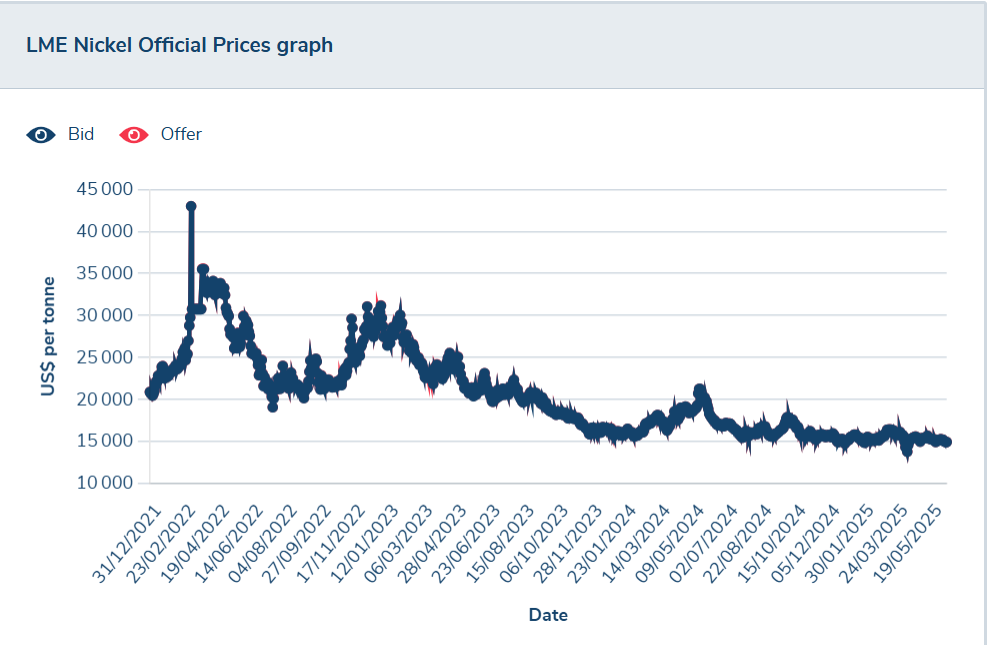Click the 19/05/2025 date axis label
The width and height of the screenshot is (987, 645).
tap(910, 544)
